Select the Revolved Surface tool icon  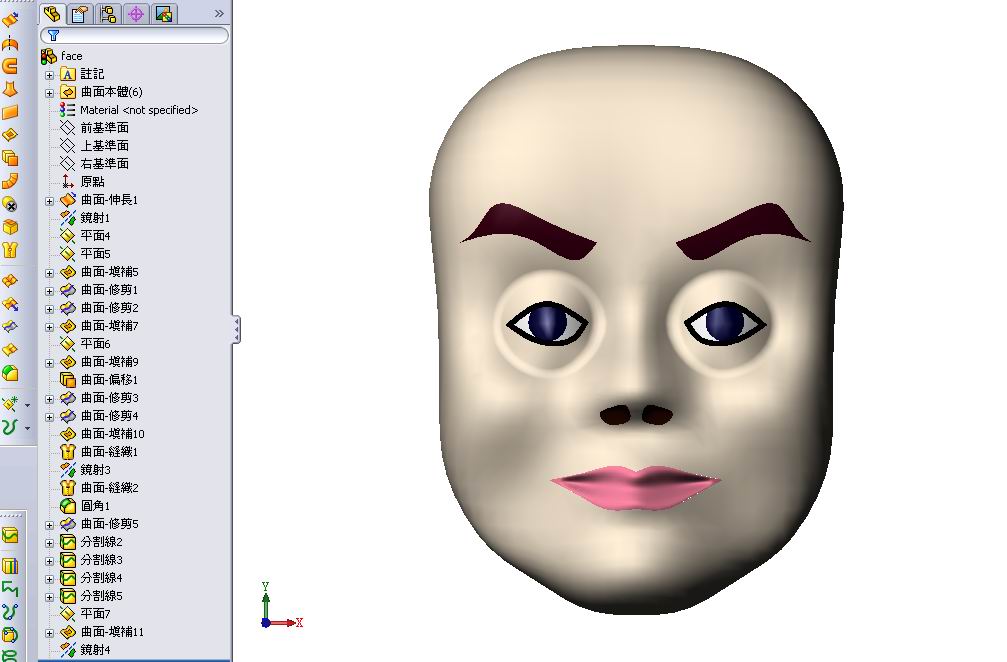[x=12, y=44]
